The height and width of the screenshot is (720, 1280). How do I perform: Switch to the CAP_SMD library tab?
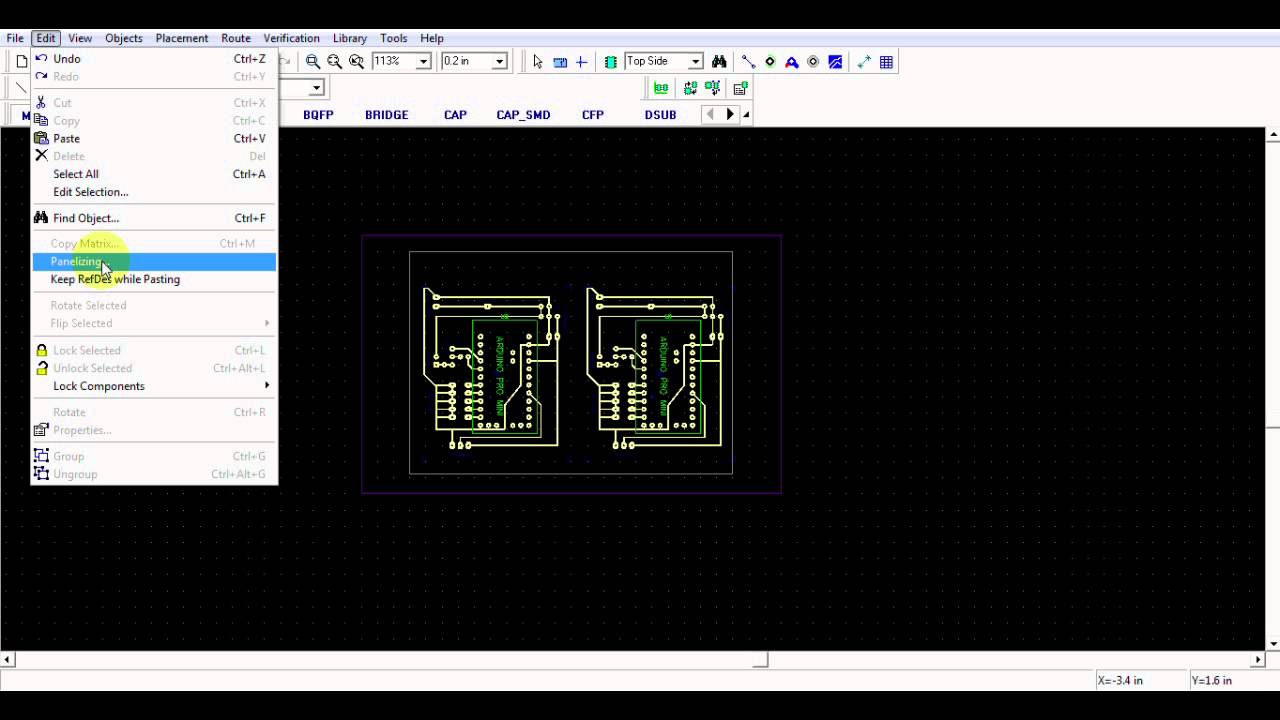523,115
